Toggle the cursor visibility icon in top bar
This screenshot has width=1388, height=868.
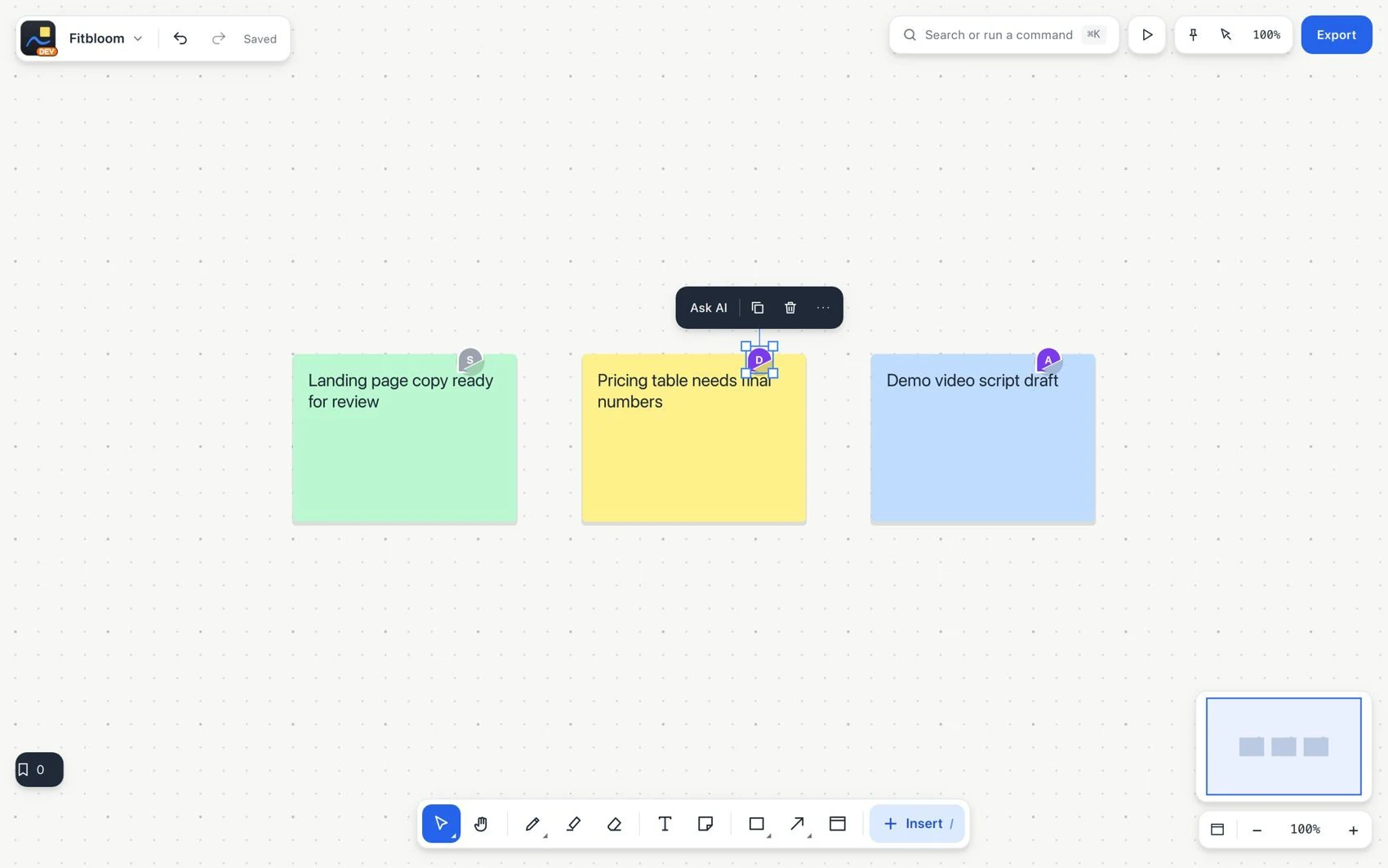tap(1226, 34)
